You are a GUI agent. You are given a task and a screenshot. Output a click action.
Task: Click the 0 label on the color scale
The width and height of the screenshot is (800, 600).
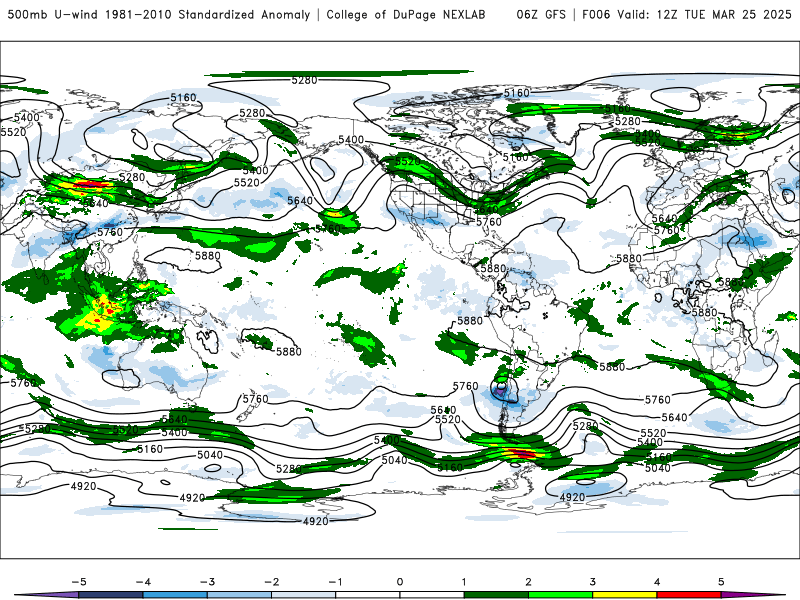click(400, 582)
